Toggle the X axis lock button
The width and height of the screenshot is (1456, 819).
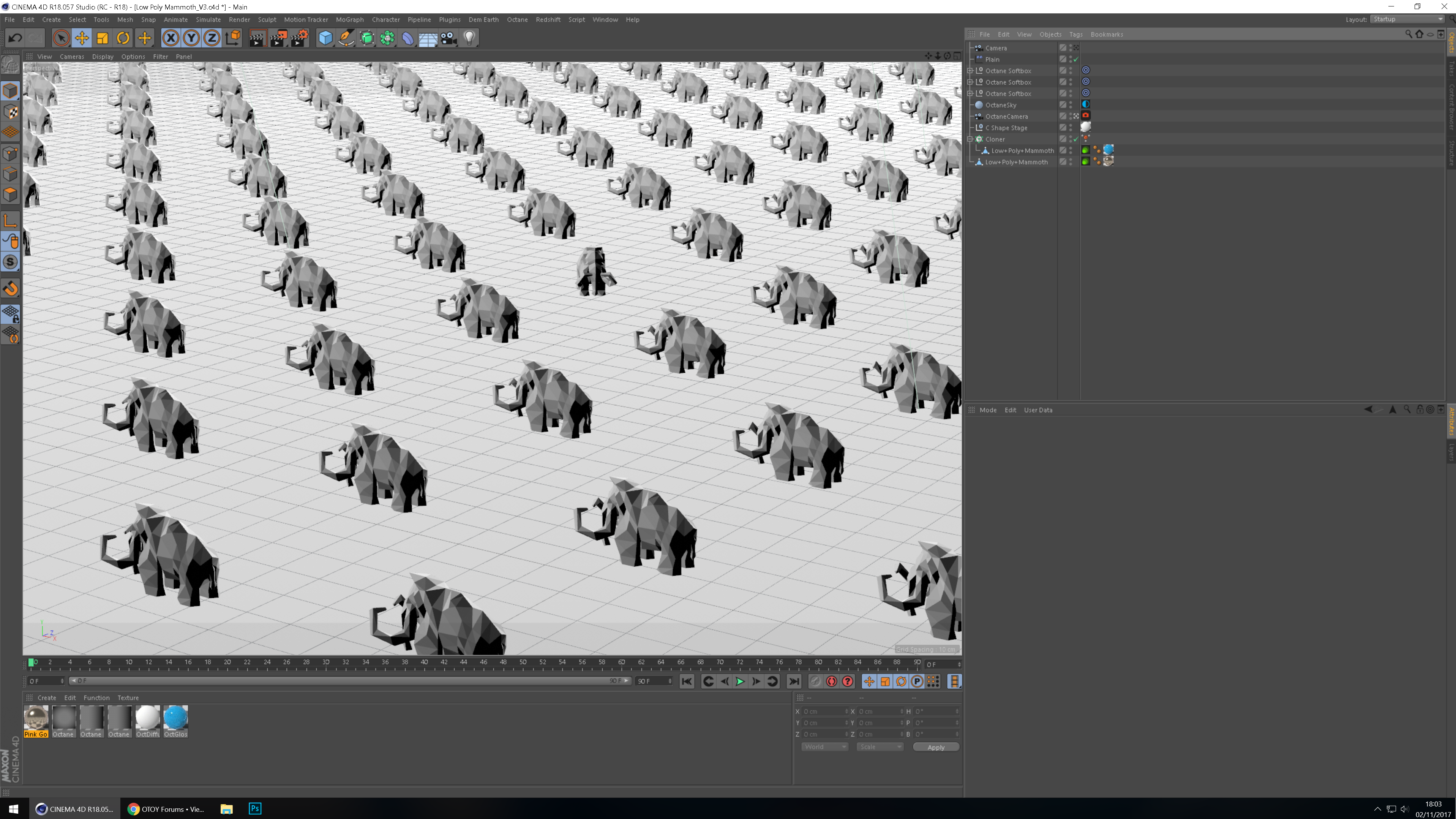pyautogui.click(x=170, y=38)
